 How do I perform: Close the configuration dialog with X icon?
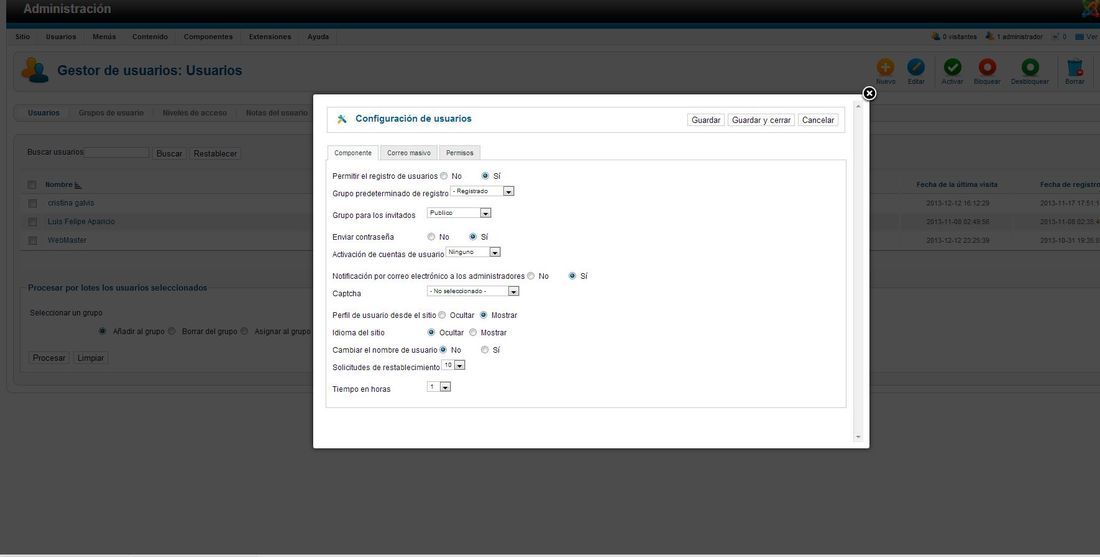pos(868,93)
